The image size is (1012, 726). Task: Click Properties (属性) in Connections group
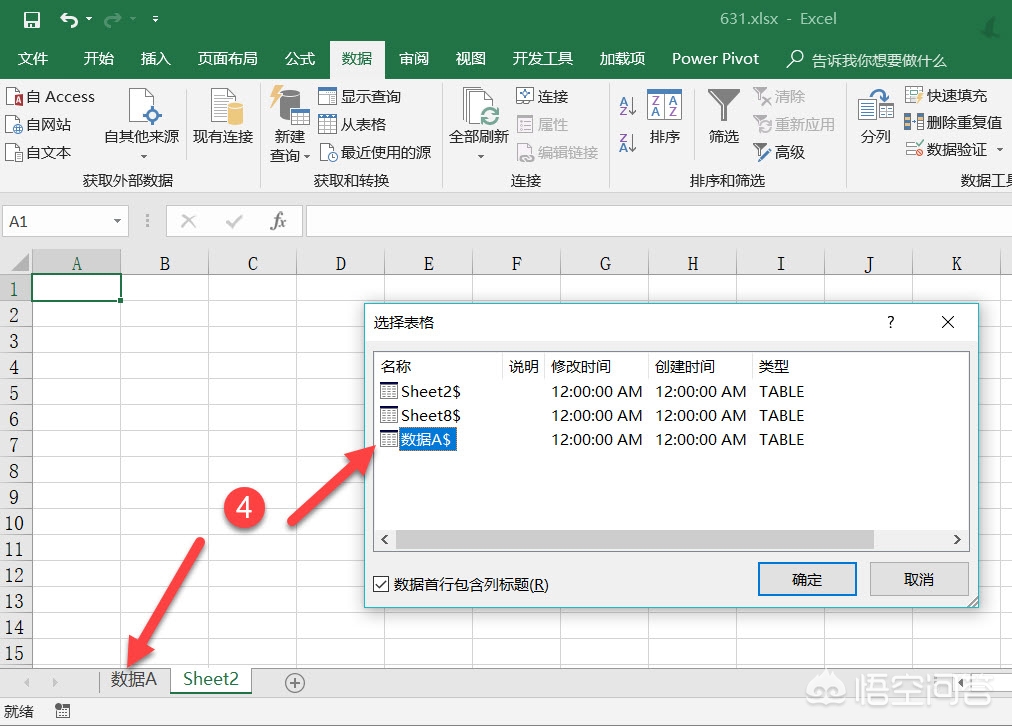(x=542, y=125)
